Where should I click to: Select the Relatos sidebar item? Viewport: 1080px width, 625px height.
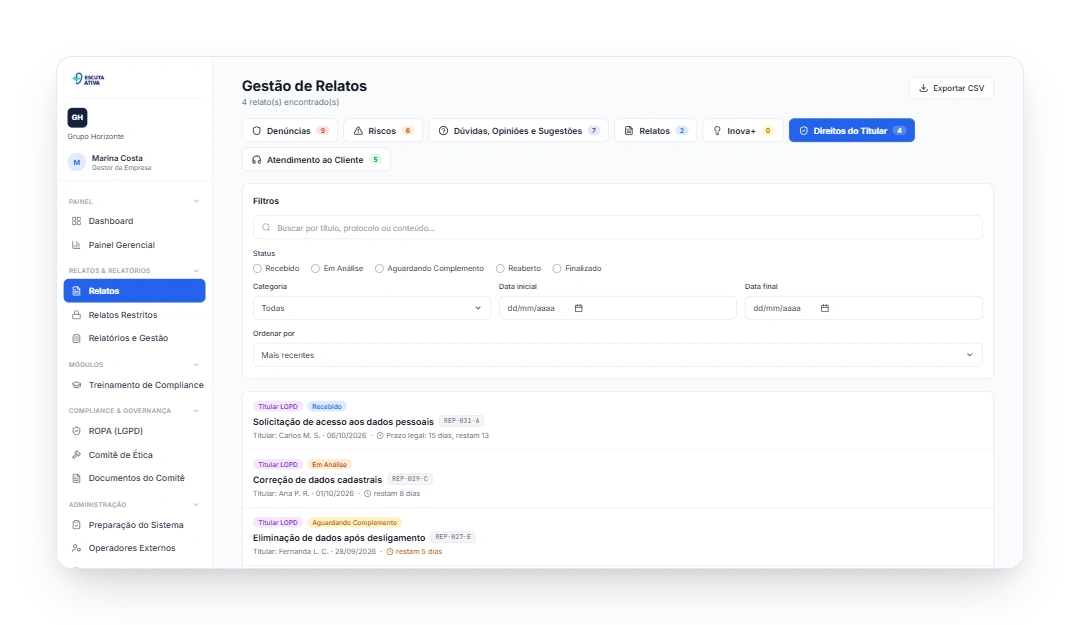pos(134,291)
